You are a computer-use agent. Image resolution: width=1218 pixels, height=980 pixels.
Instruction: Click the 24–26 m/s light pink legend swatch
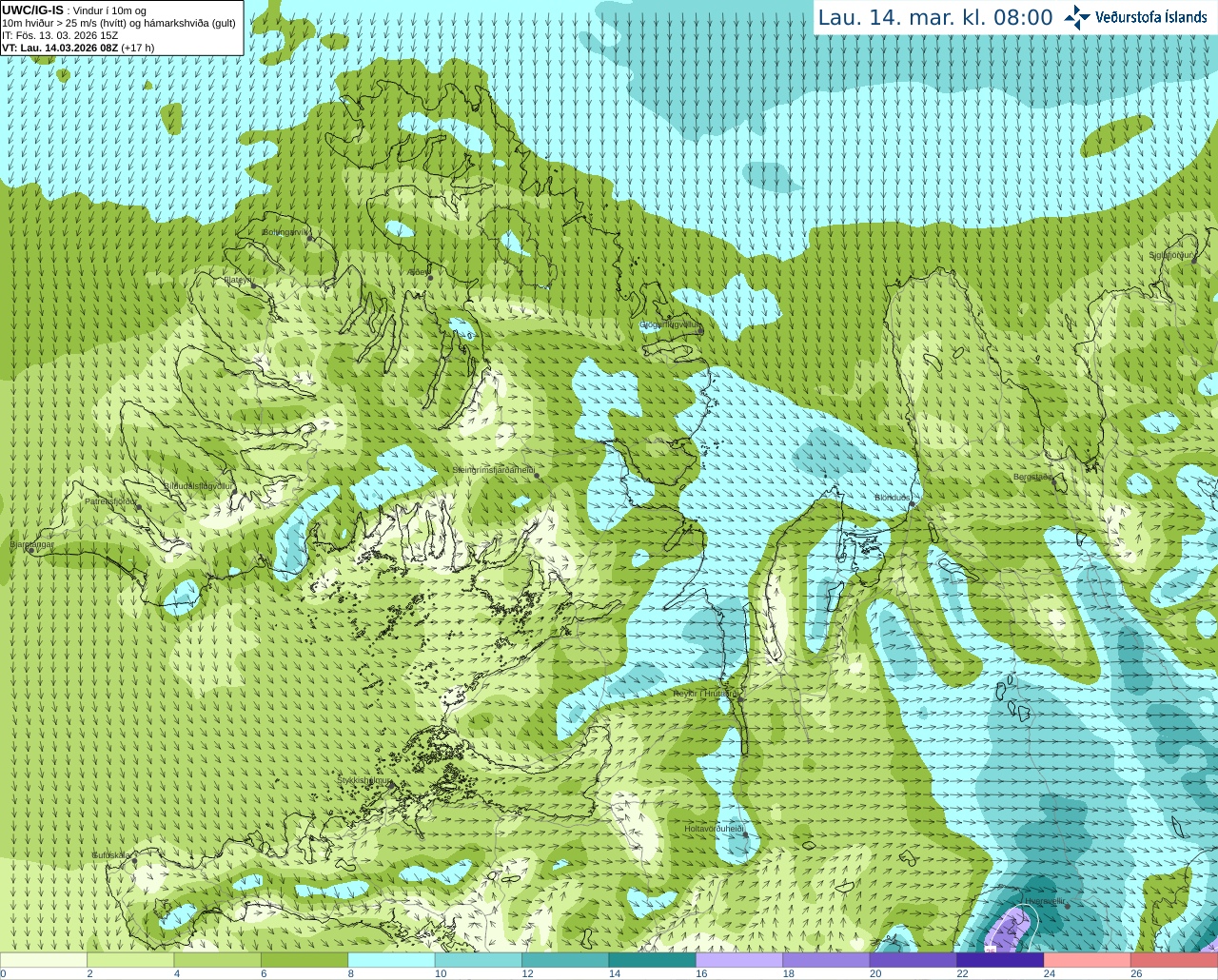tap(1088, 960)
